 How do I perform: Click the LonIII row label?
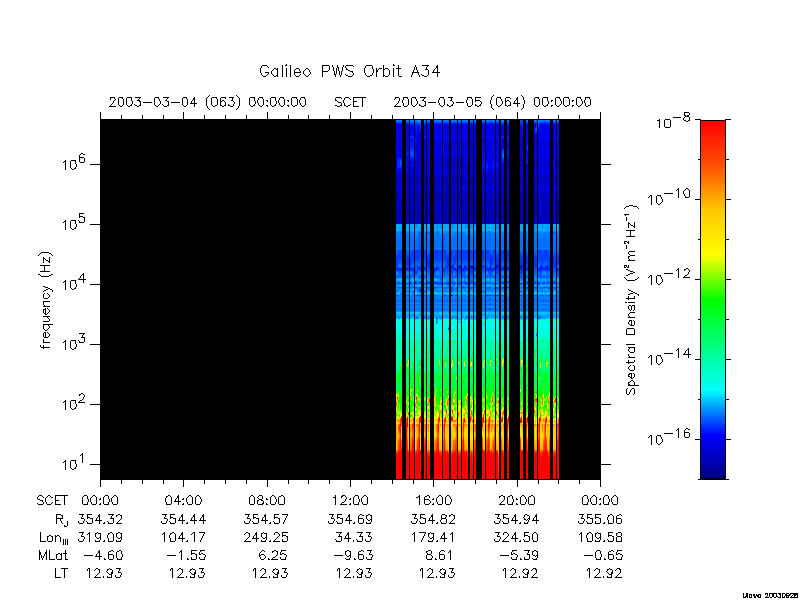pos(53,538)
